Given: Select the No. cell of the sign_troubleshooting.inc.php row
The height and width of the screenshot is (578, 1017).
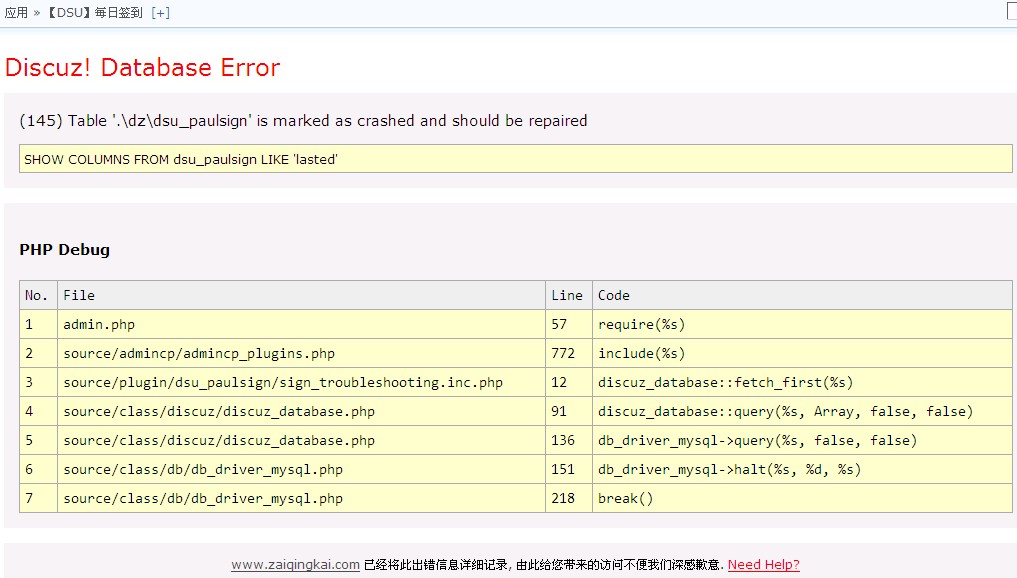Looking at the screenshot, I should (38, 382).
